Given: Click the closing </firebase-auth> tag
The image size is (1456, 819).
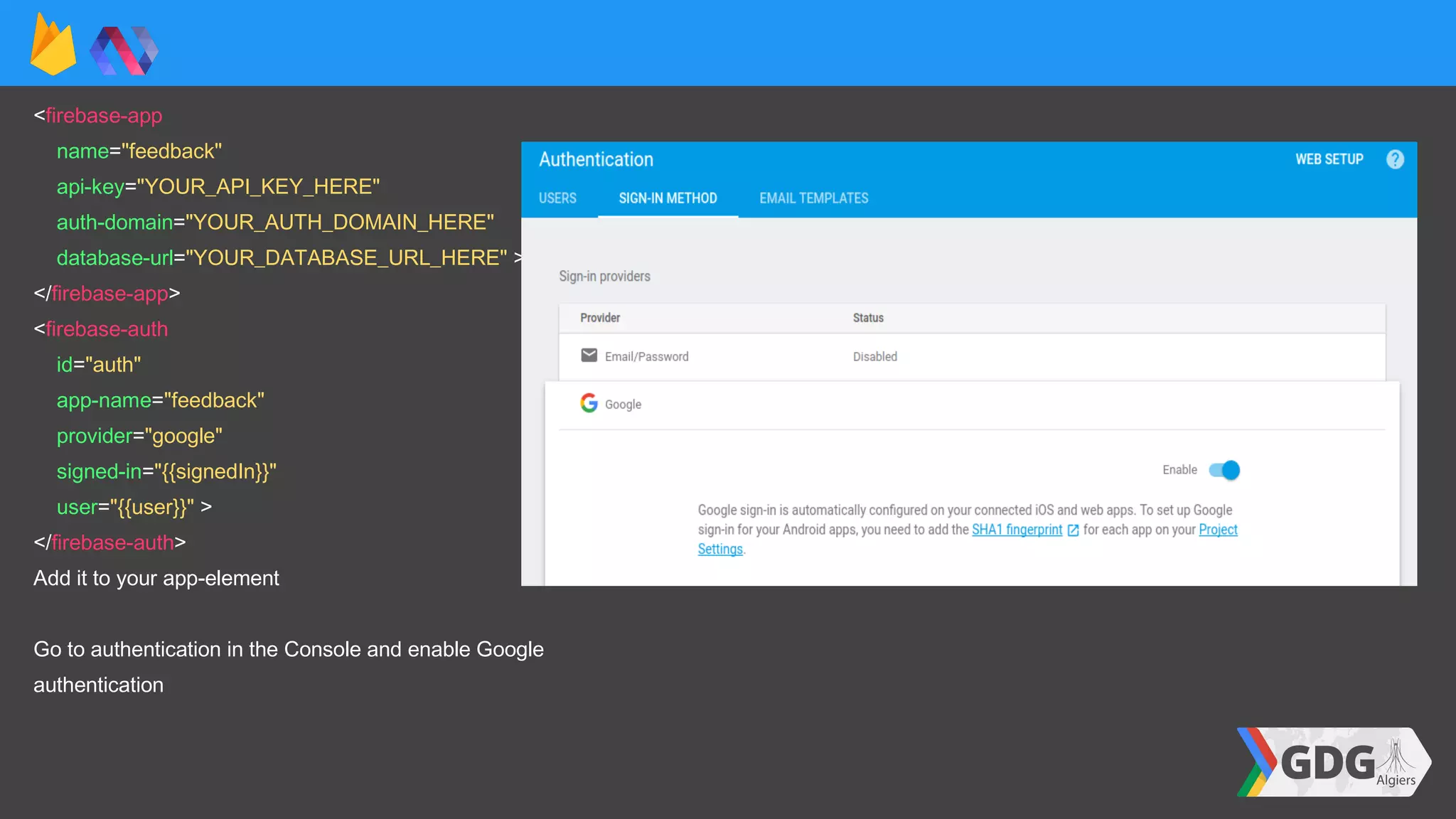Looking at the screenshot, I should click(x=109, y=542).
